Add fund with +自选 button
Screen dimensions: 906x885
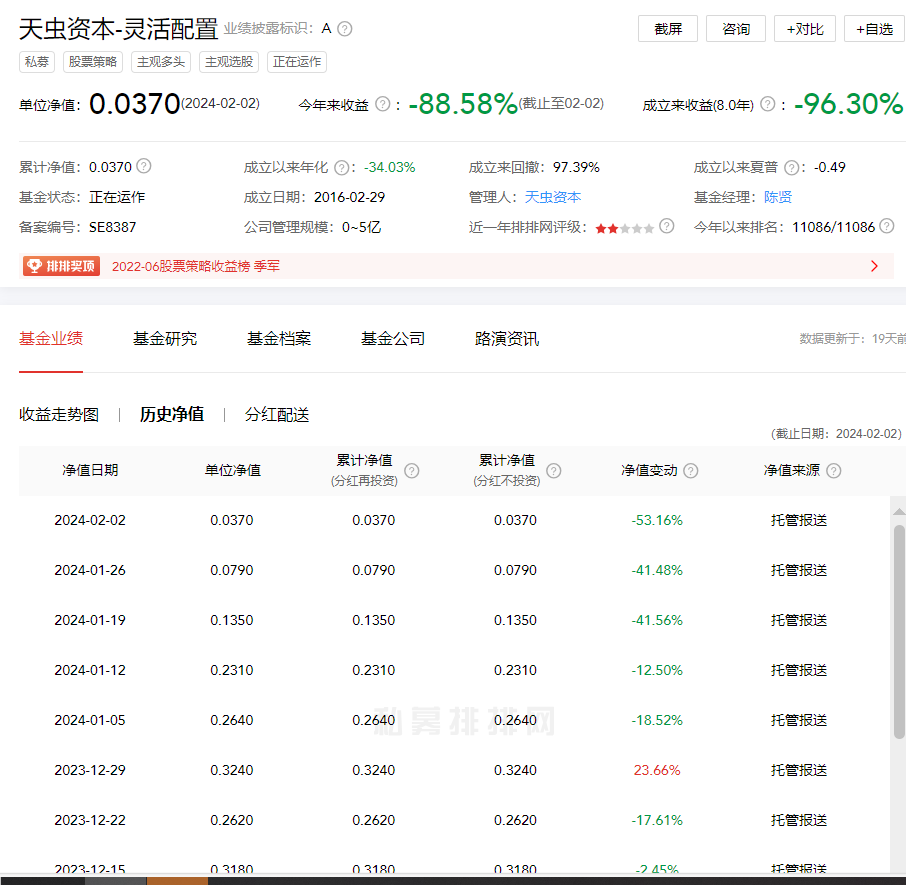(874, 29)
